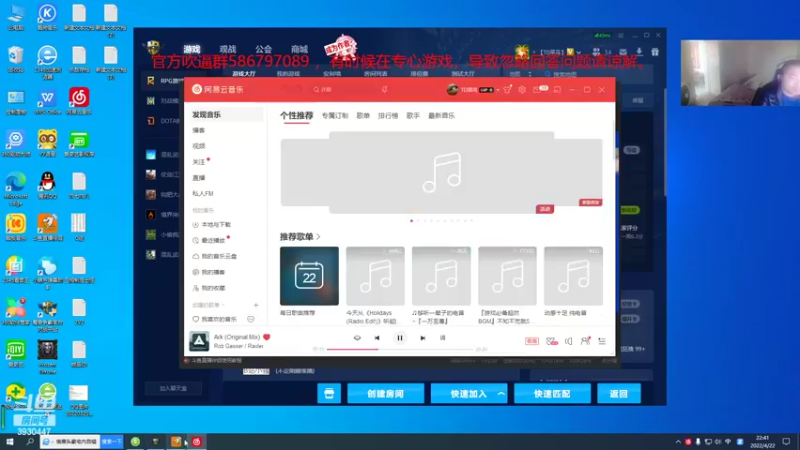The height and width of the screenshot is (450, 800).
Task: Start heartbeat mode beside 我喜欢的音乐
Action: 251,319
